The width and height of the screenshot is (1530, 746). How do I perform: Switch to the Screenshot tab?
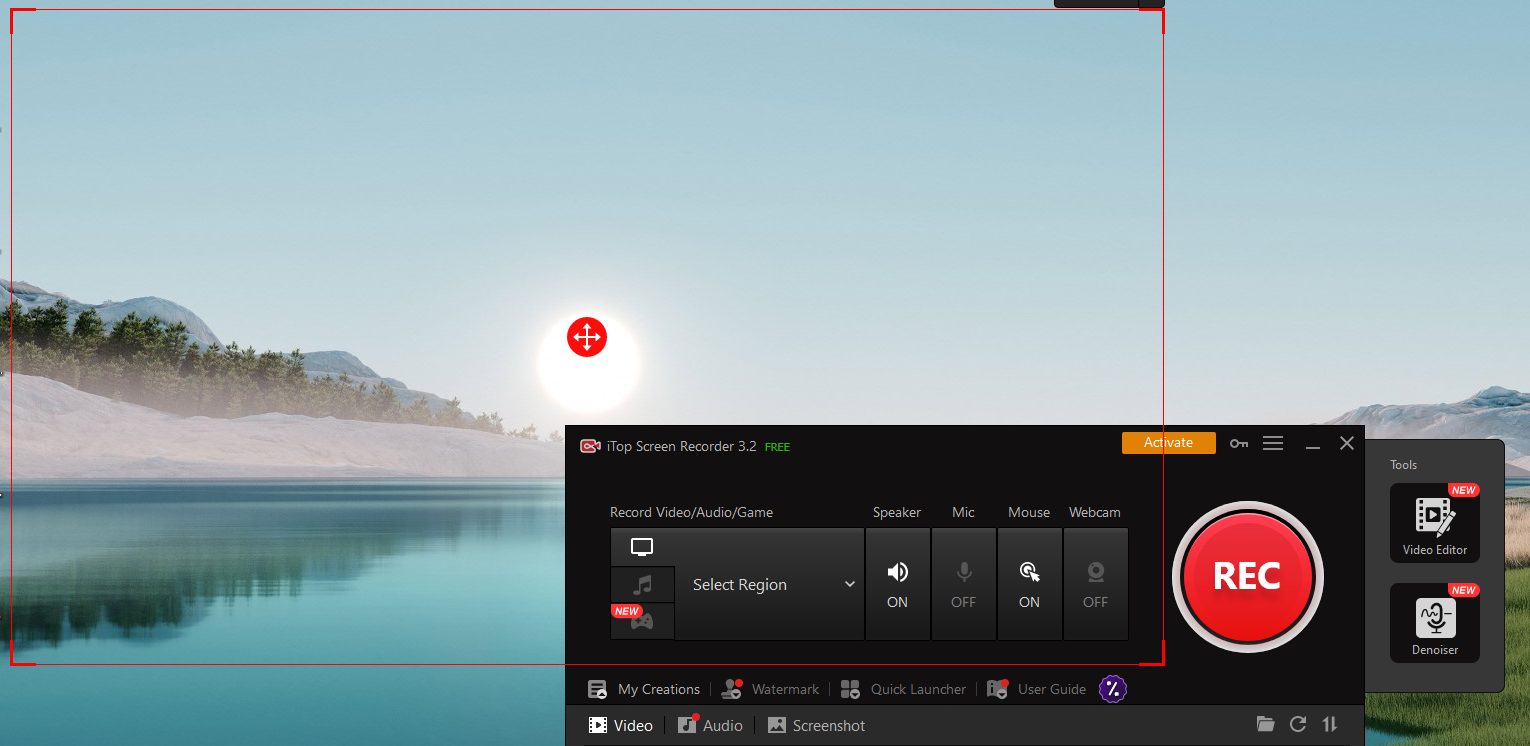(x=816, y=726)
